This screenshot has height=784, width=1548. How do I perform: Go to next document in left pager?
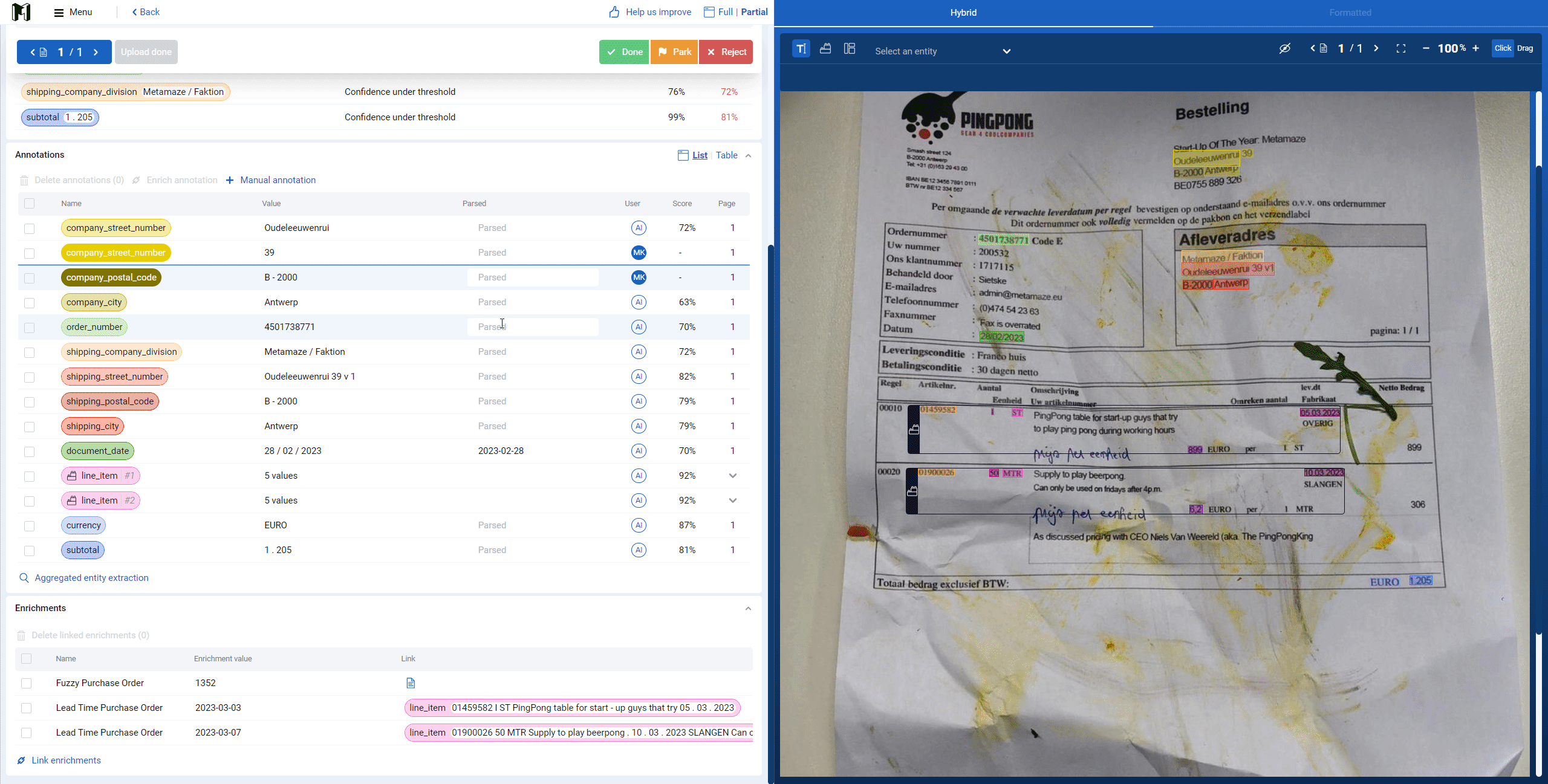[x=96, y=52]
